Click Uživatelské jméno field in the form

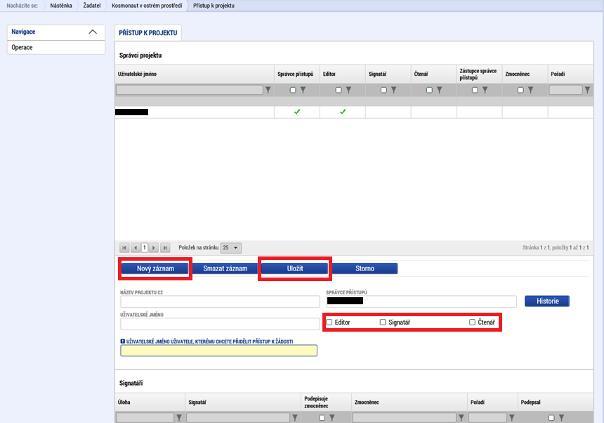point(220,324)
